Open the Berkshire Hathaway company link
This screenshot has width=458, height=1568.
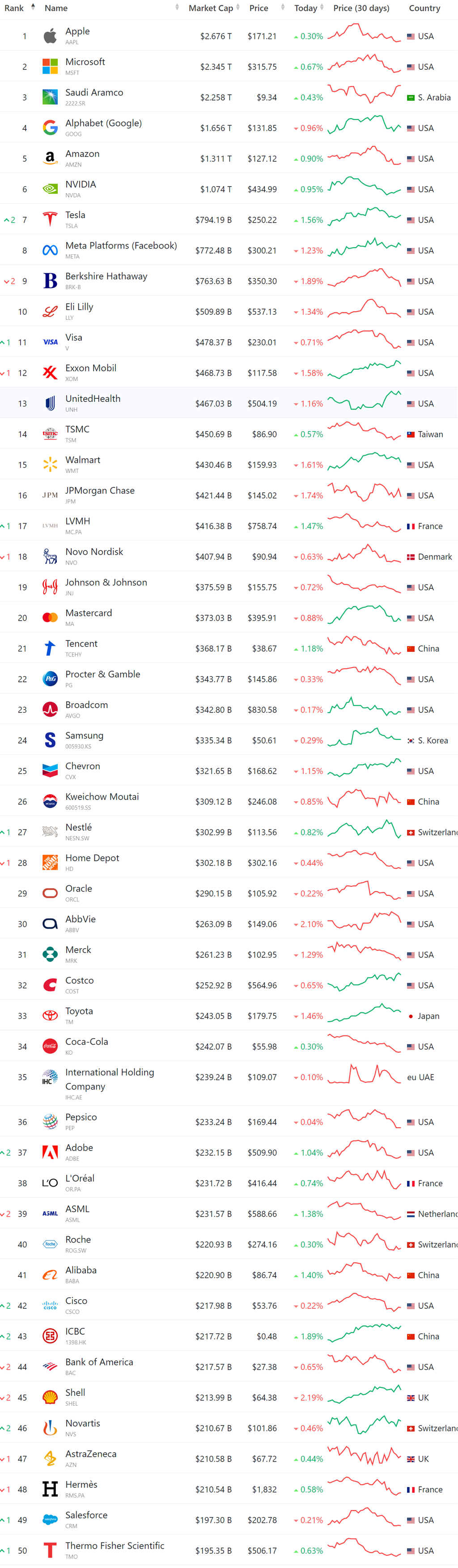point(106,276)
